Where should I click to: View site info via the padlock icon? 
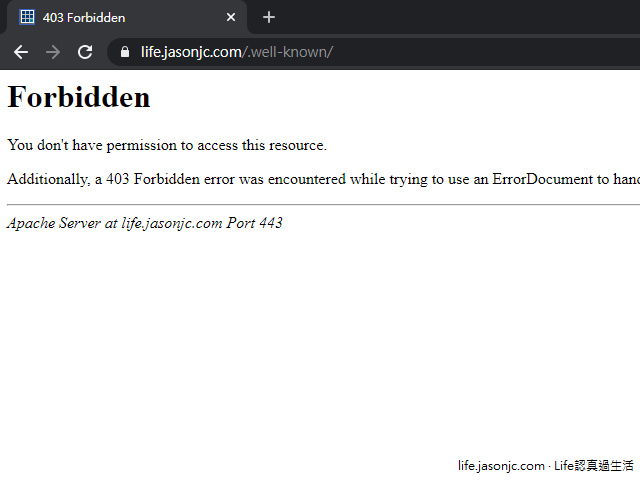click(125, 52)
